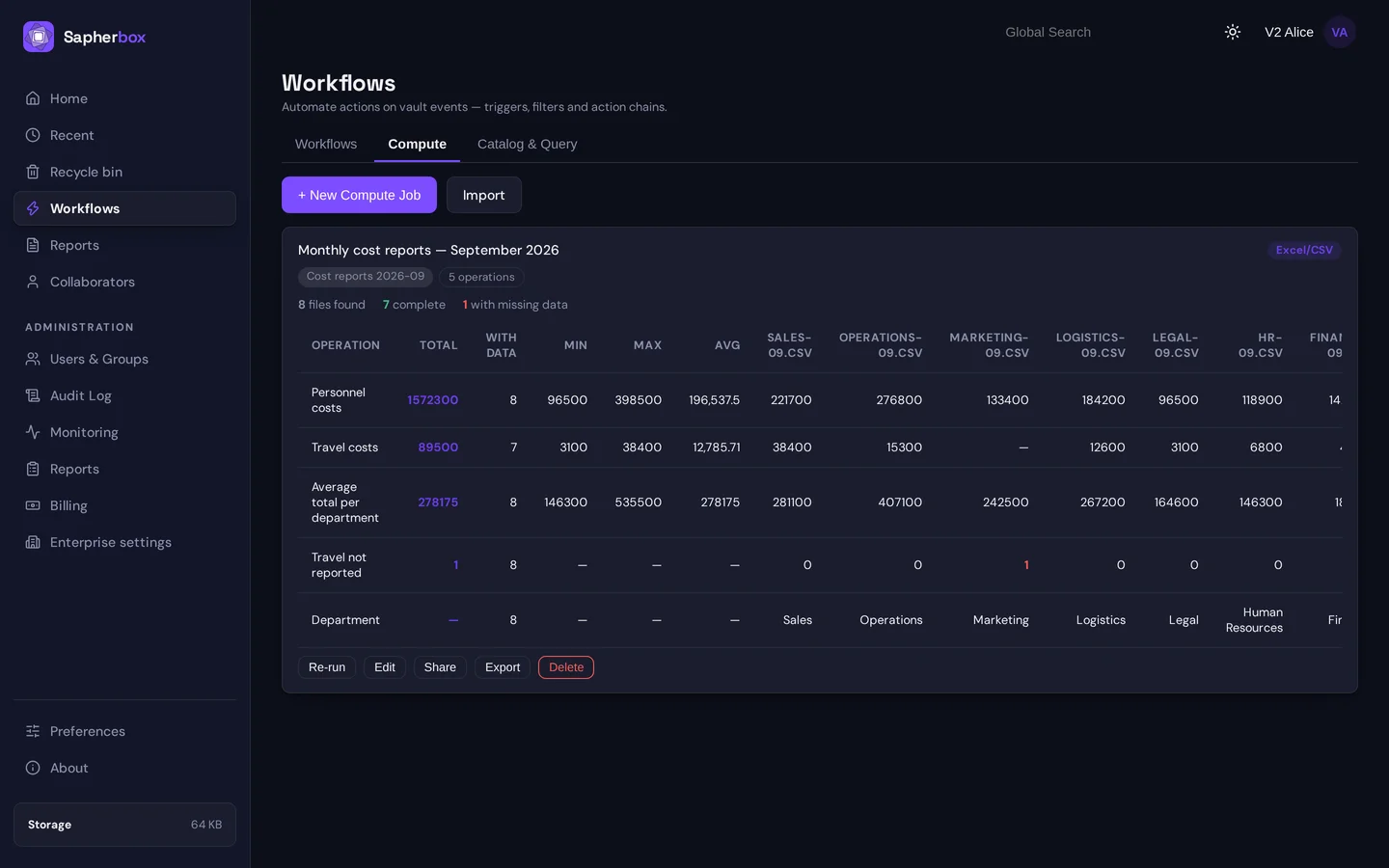This screenshot has width=1389, height=868.
Task: Click the Users & Groups icon
Action: click(x=33, y=359)
